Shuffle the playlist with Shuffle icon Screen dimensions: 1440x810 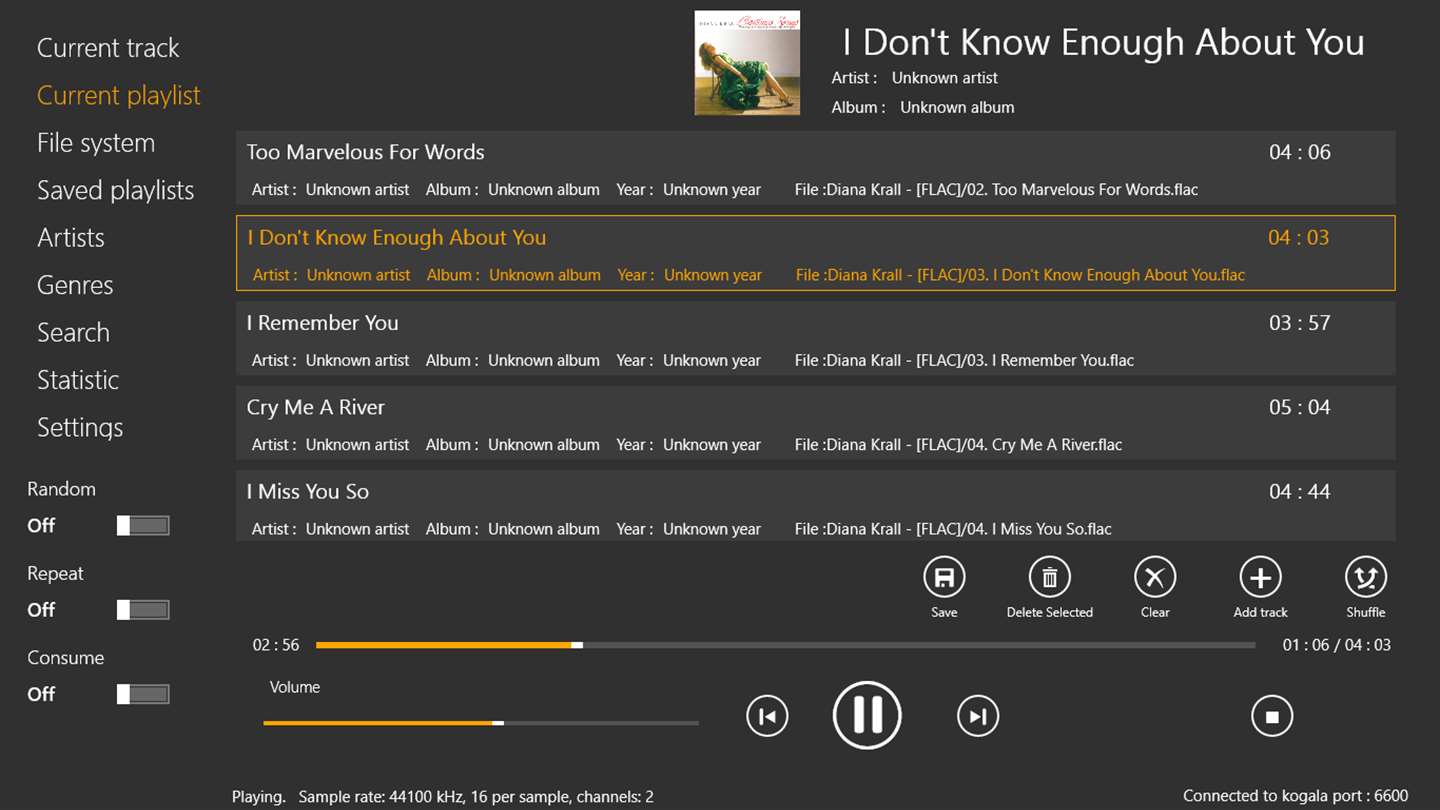click(1365, 577)
